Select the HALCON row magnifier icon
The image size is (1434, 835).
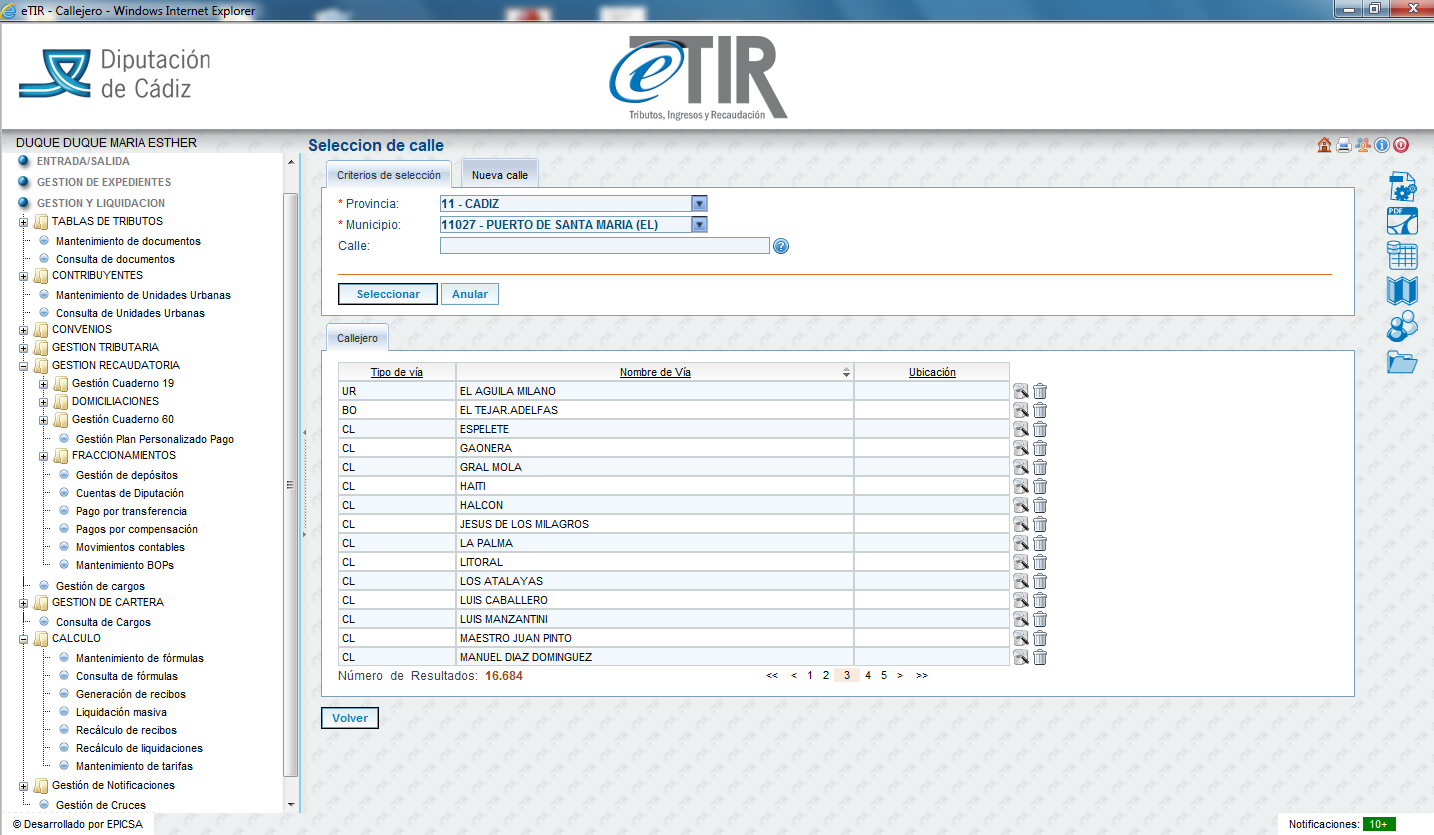(x=1021, y=505)
